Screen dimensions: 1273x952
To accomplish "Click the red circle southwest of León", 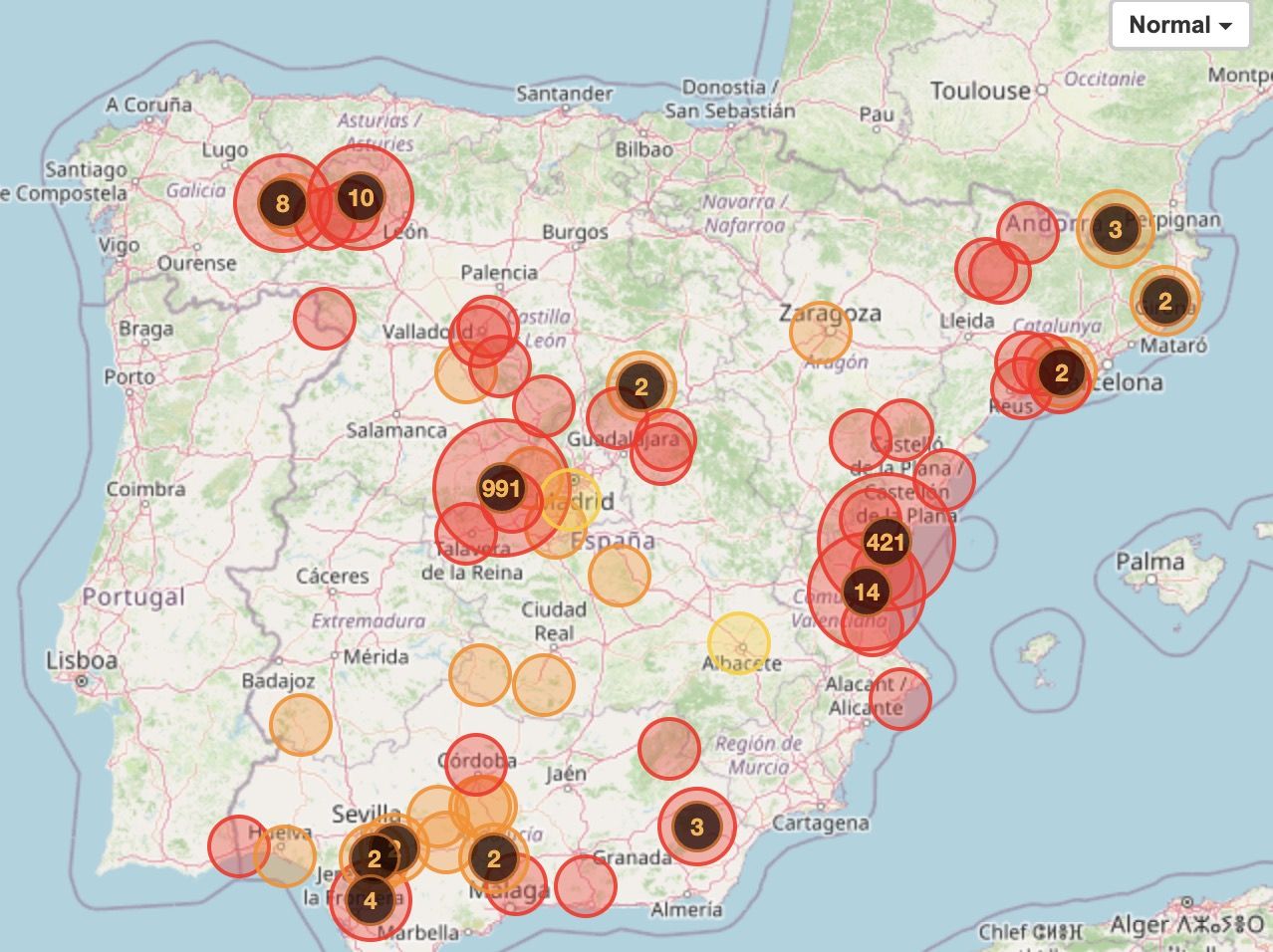I will coord(325,319).
